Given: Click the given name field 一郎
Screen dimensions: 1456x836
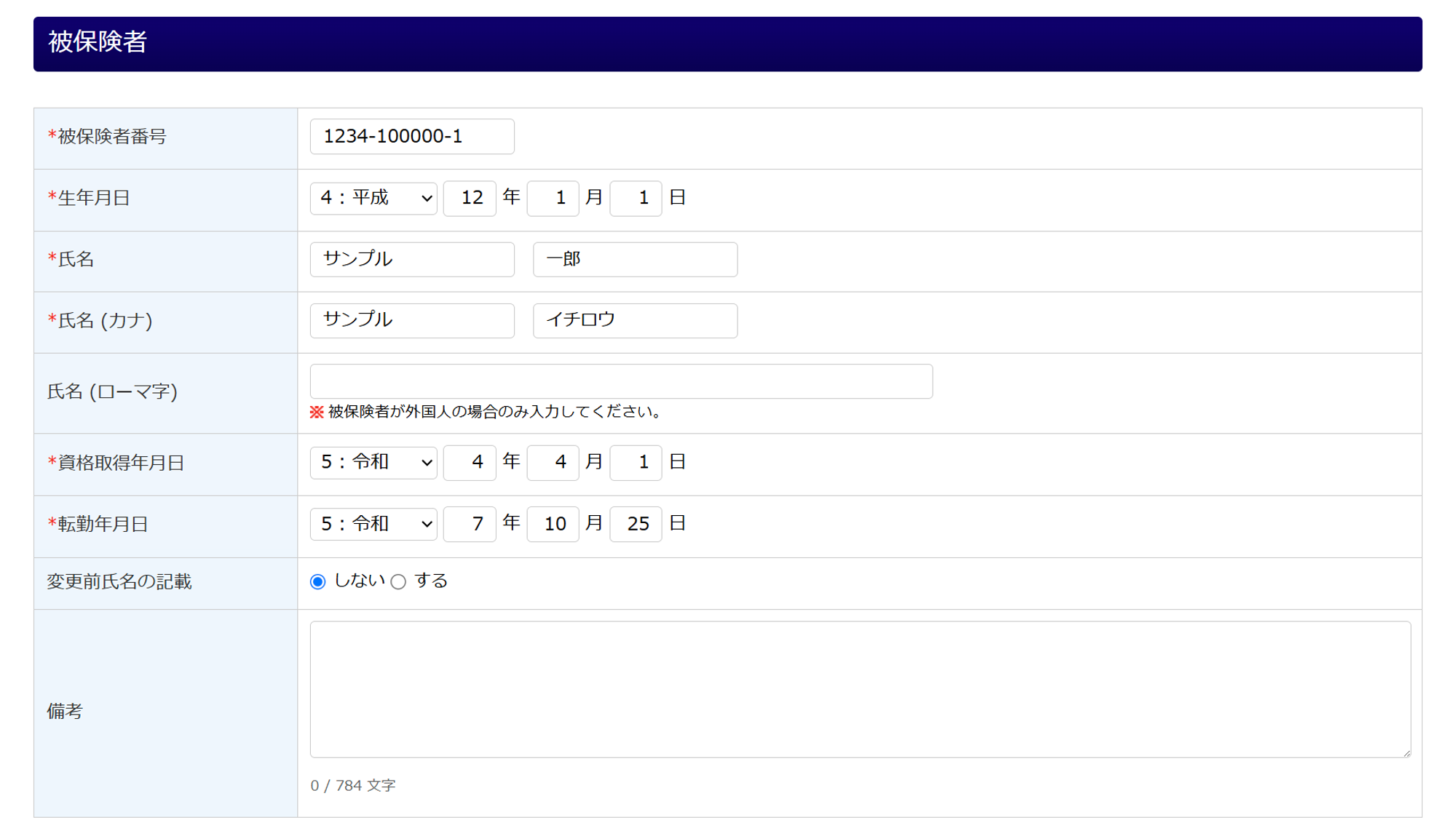Looking at the screenshot, I should 635,259.
